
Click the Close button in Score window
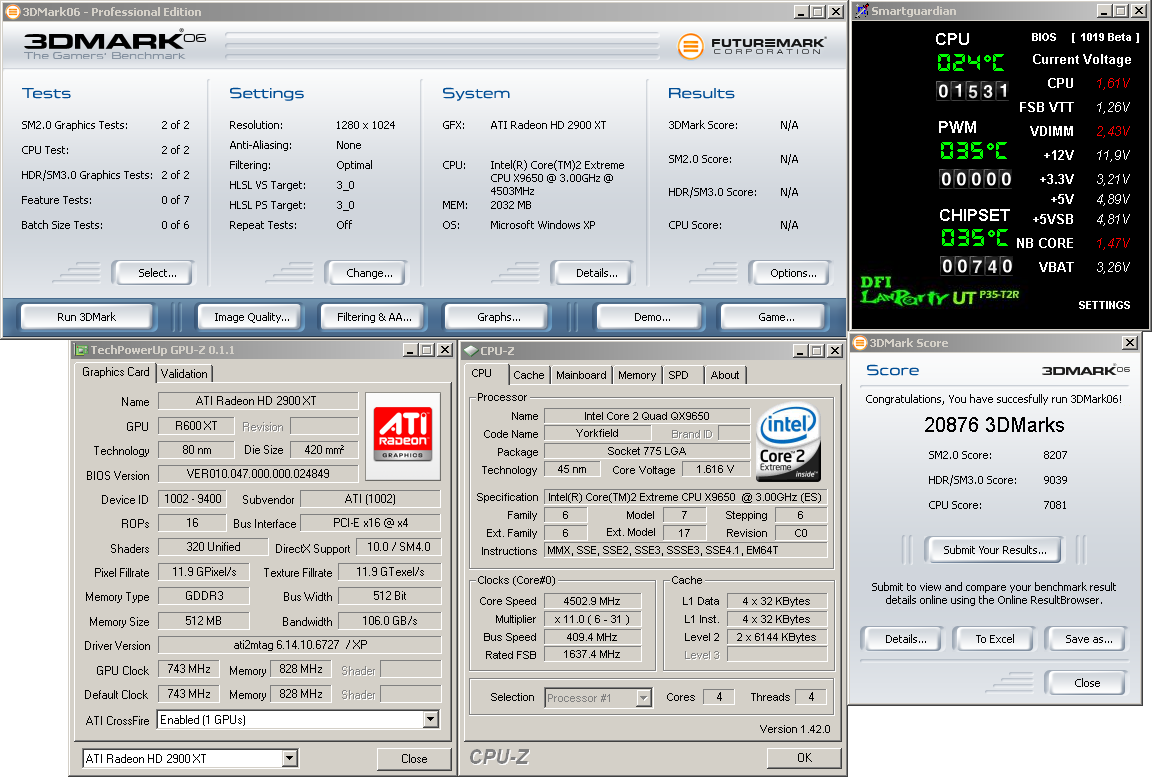click(1086, 683)
